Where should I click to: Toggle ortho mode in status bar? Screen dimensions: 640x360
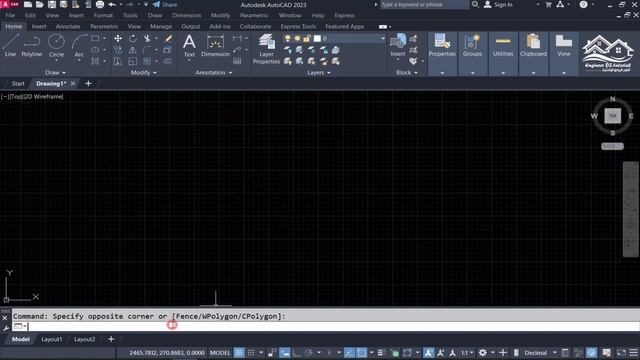(x=297, y=353)
